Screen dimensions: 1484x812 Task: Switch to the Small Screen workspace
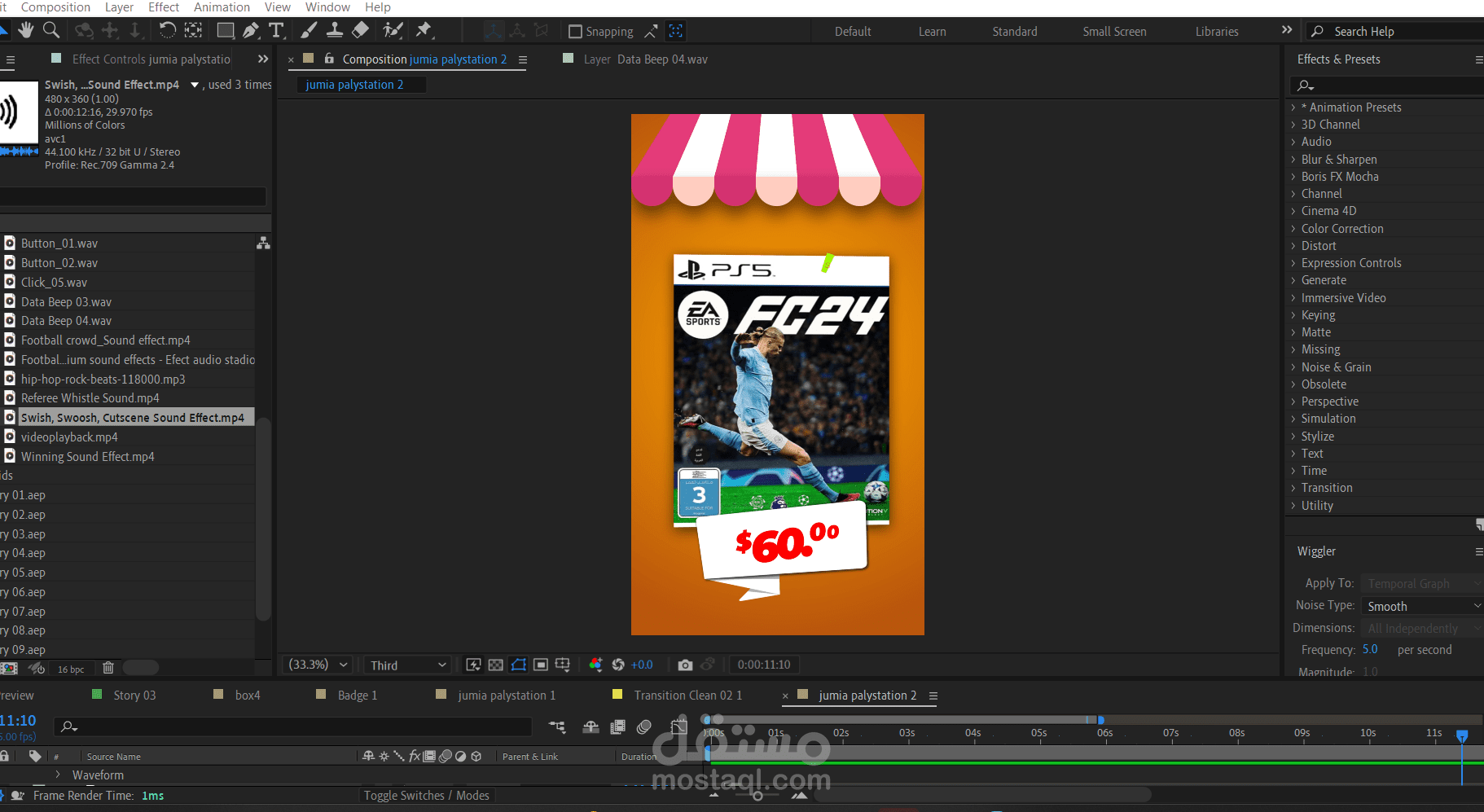(1114, 31)
